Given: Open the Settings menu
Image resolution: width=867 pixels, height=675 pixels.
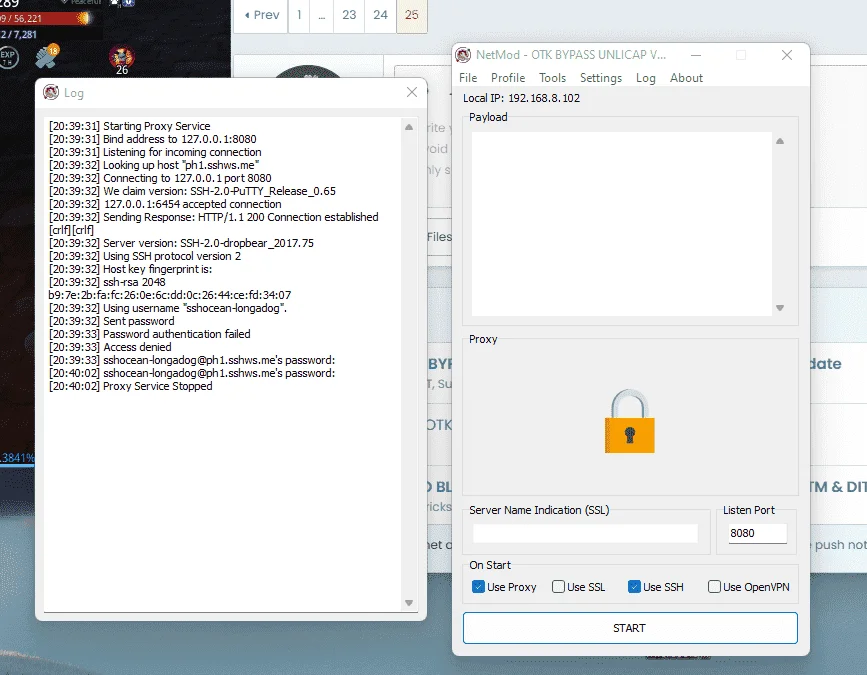Looking at the screenshot, I should [x=600, y=78].
